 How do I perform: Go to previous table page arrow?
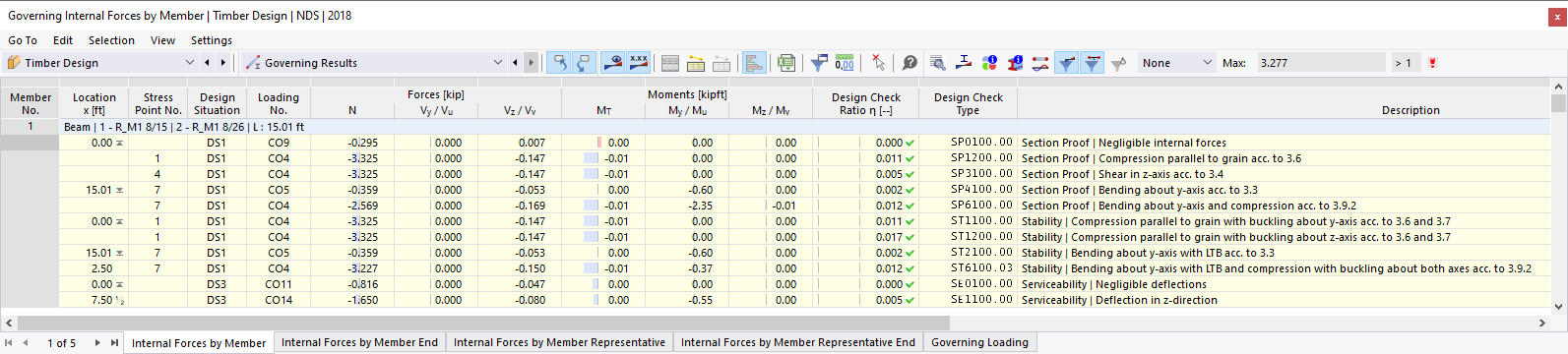[x=27, y=342]
